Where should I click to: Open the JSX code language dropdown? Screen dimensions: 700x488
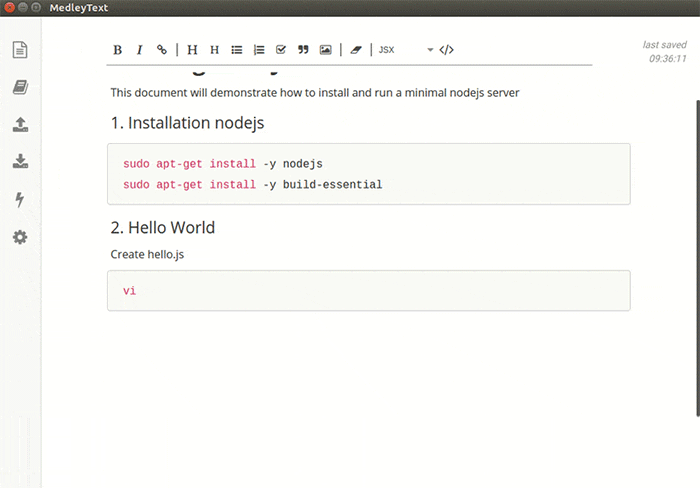406,50
